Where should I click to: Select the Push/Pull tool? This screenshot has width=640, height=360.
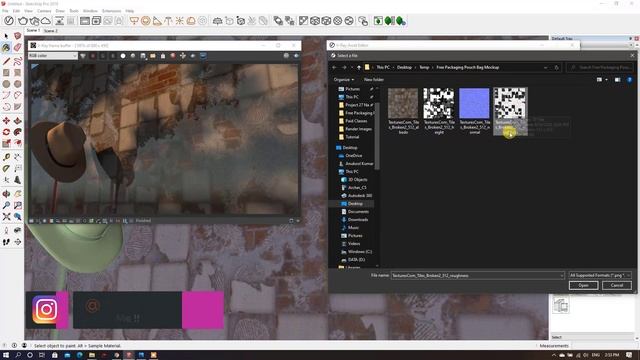(x=18, y=121)
